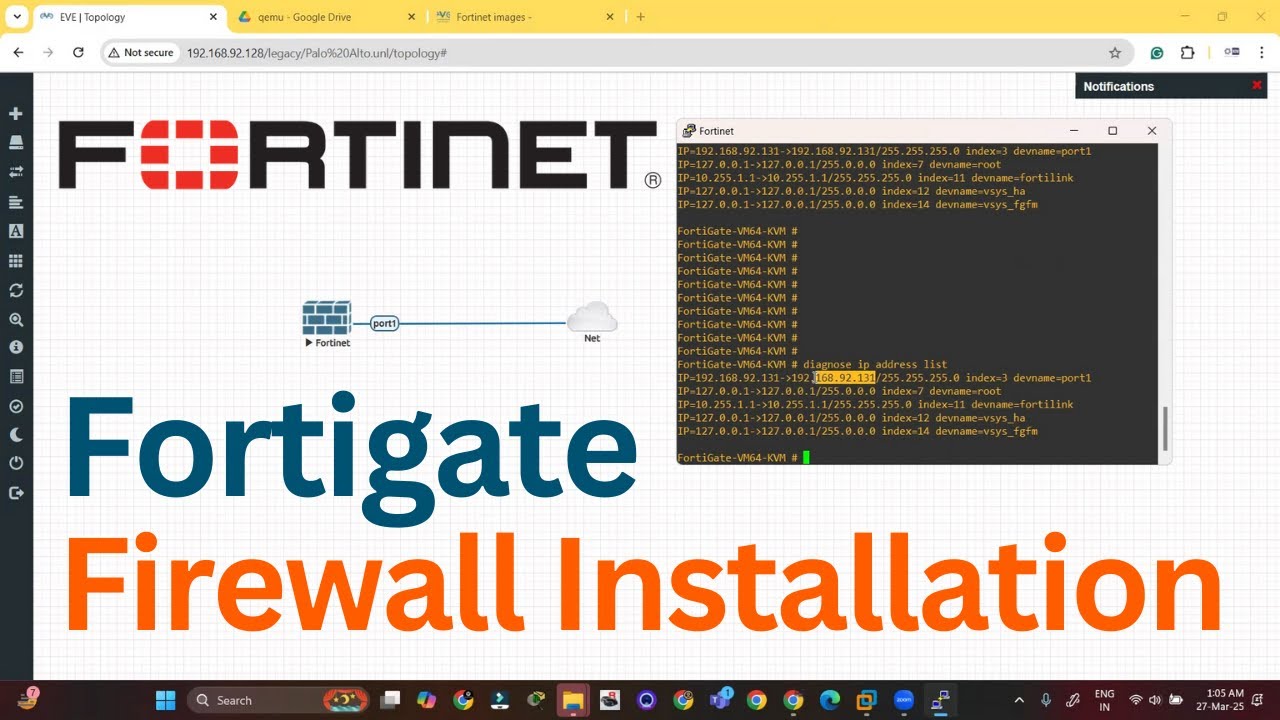Close the Notifications panel
The width and height of the screenshot is (1280, 720).
[1256, 86]
